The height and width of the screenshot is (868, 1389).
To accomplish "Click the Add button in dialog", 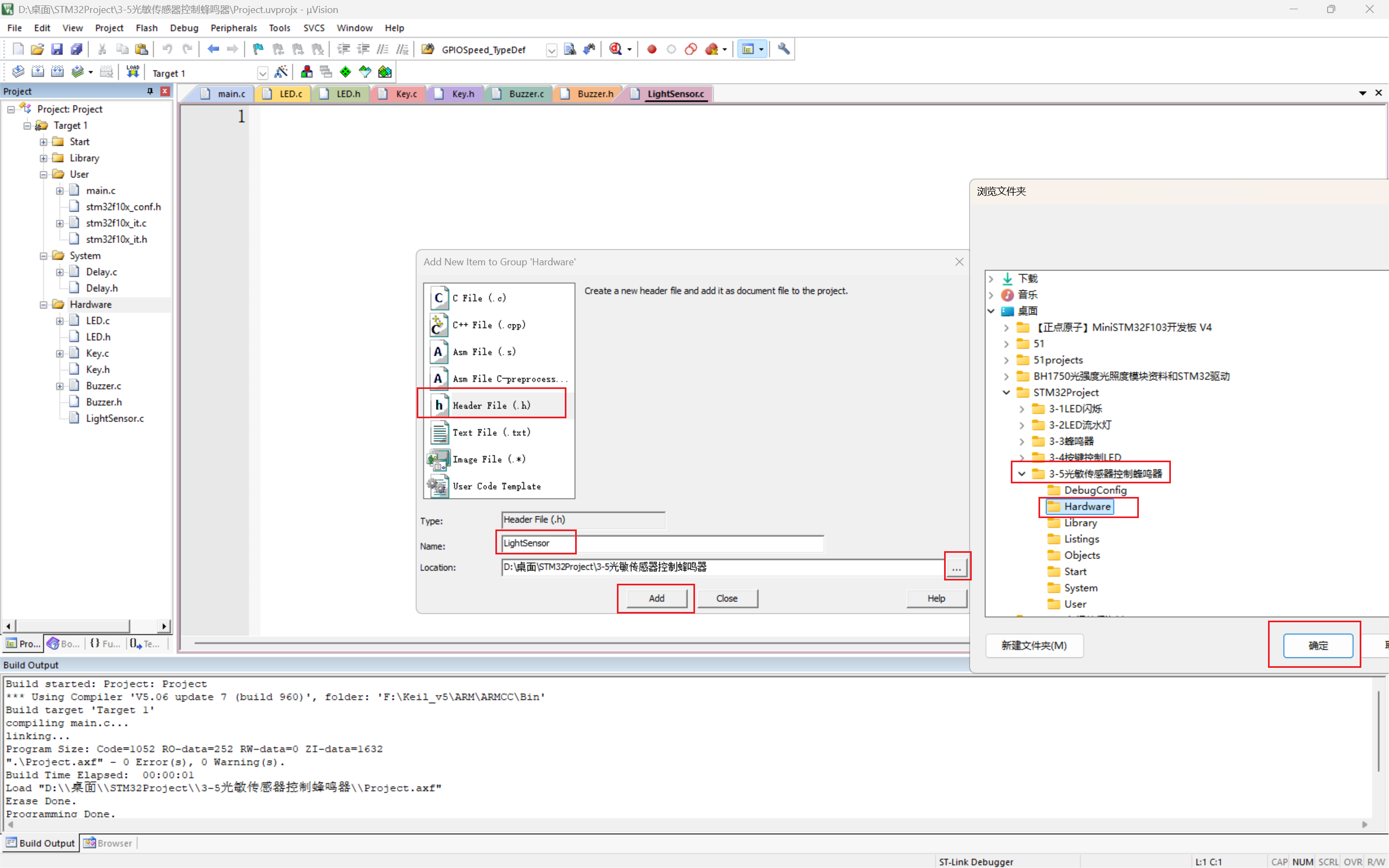I will (656, 598).
